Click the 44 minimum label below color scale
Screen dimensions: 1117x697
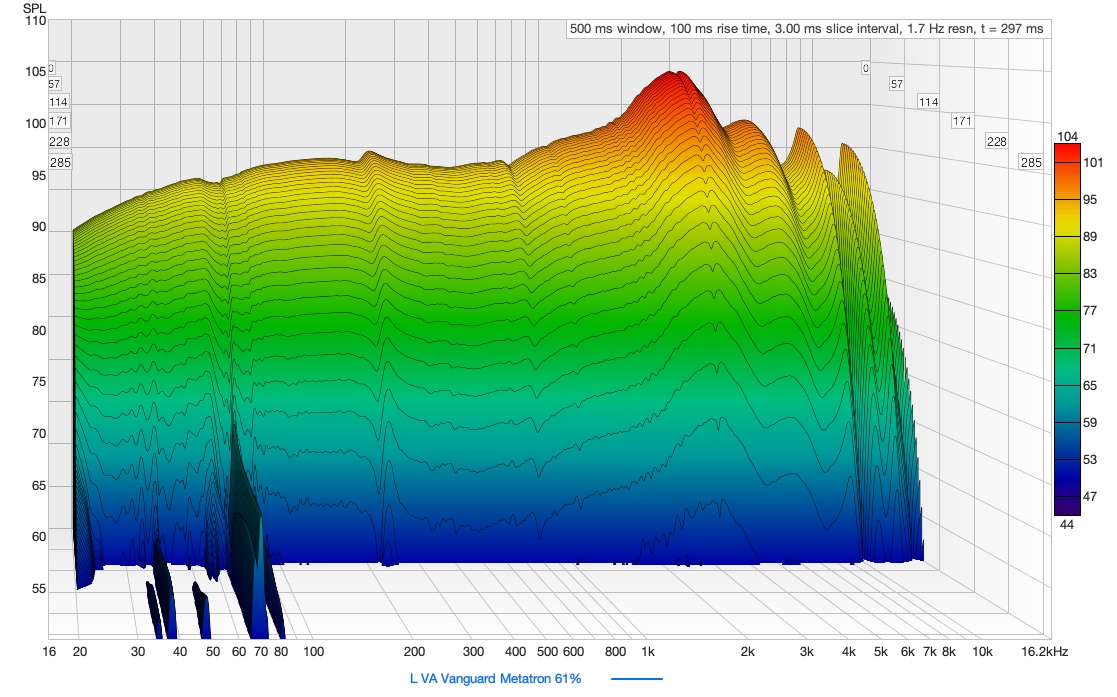click(1066, 523)
